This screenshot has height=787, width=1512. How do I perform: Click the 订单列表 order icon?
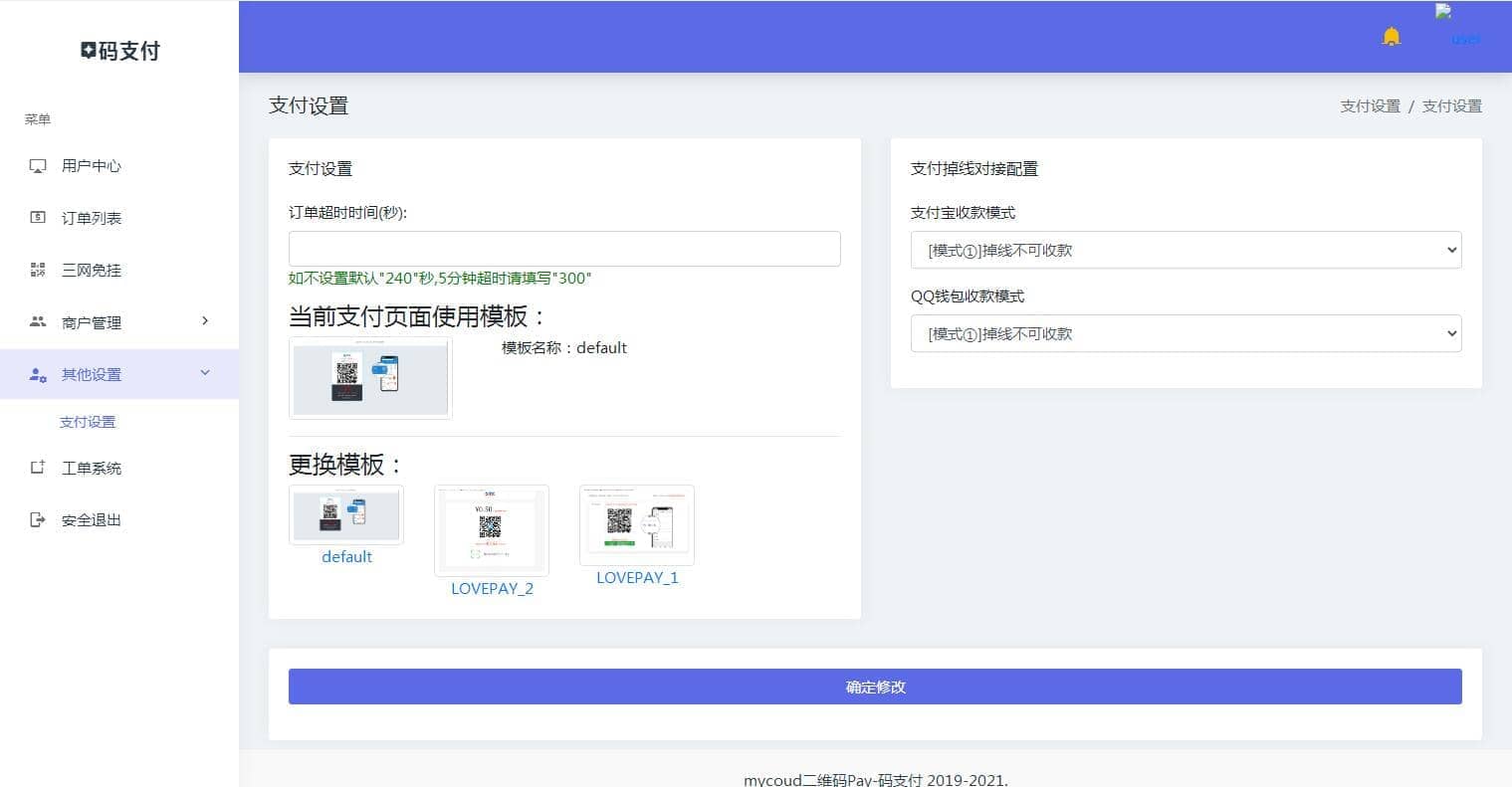click(38, 218)
